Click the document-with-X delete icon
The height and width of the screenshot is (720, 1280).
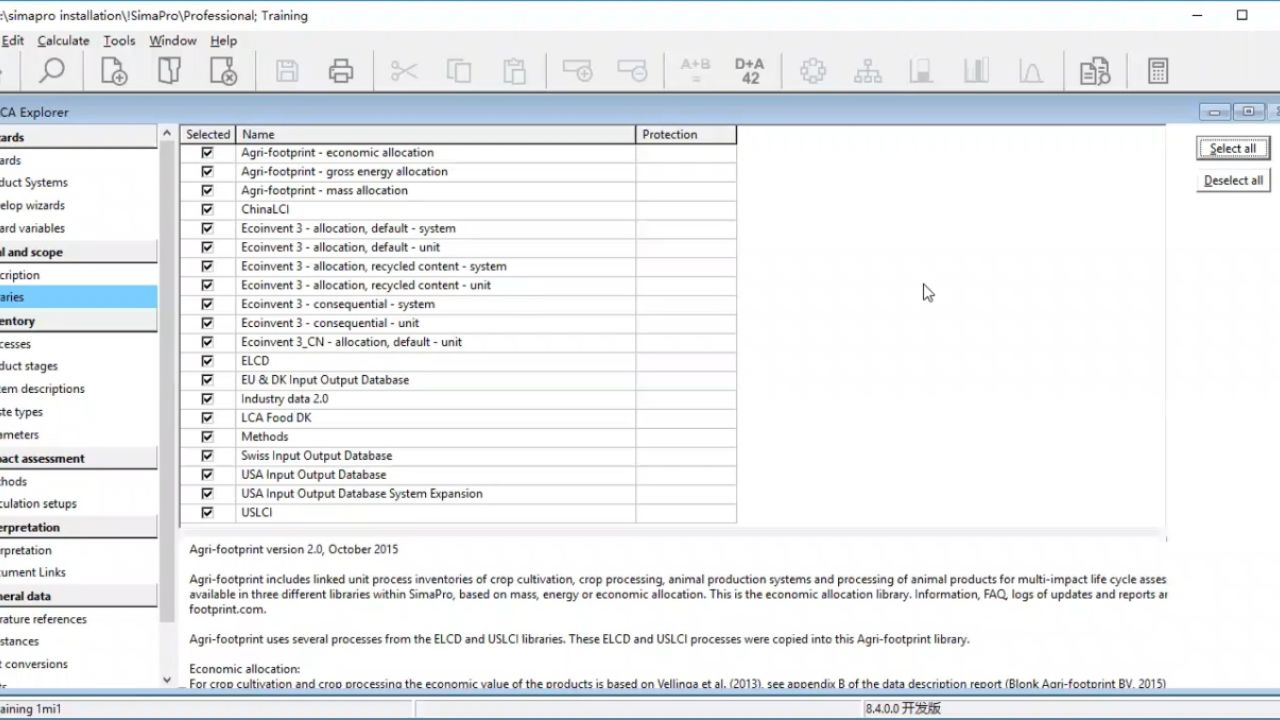[223, 71]
